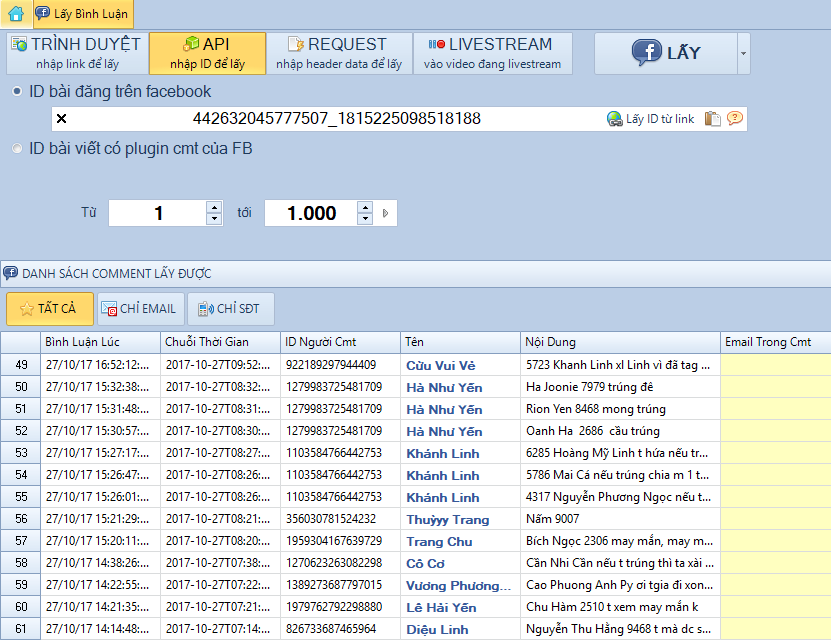Open profile link Thuỳyy Trang
This screenshot has width=831, height=640.
pos(448,520)
